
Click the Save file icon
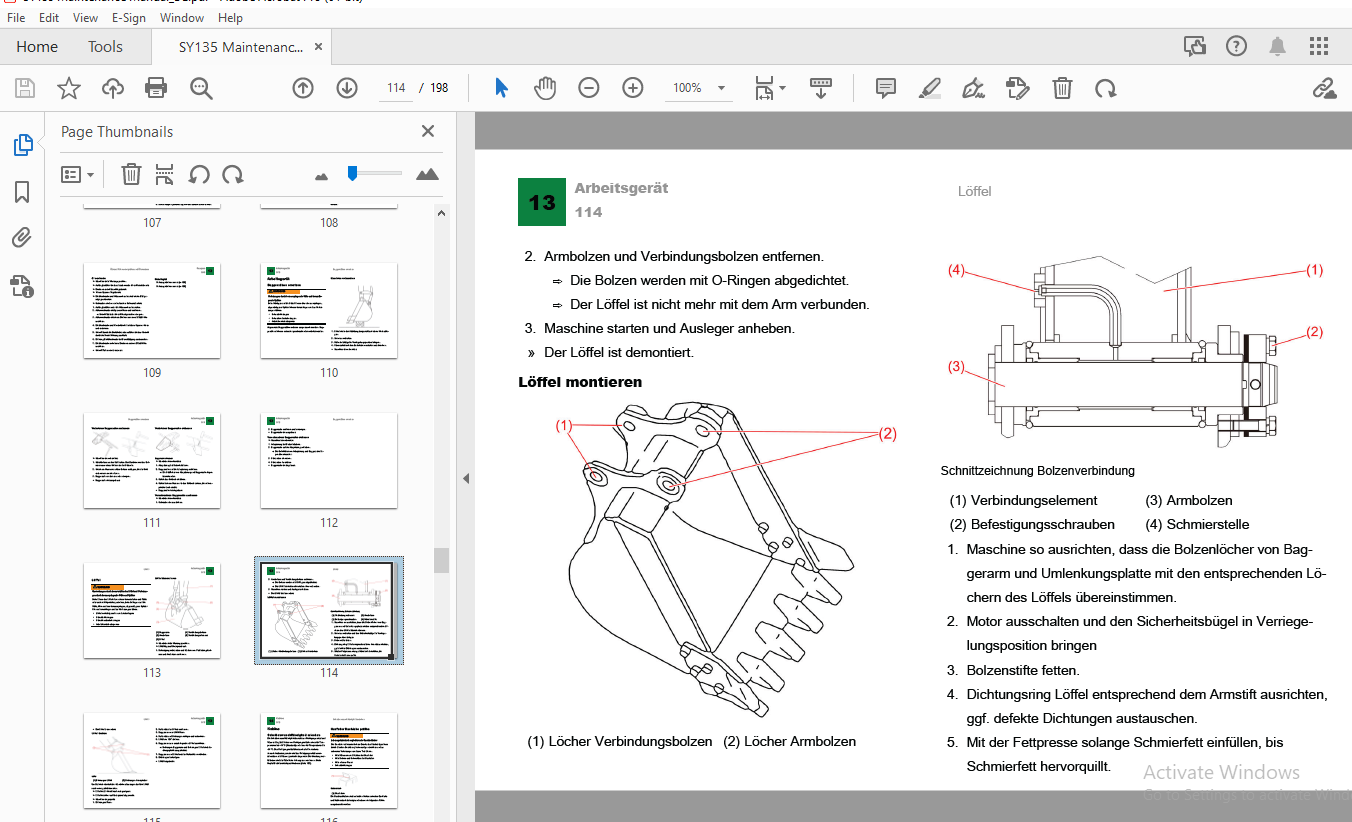click(25, 88)
